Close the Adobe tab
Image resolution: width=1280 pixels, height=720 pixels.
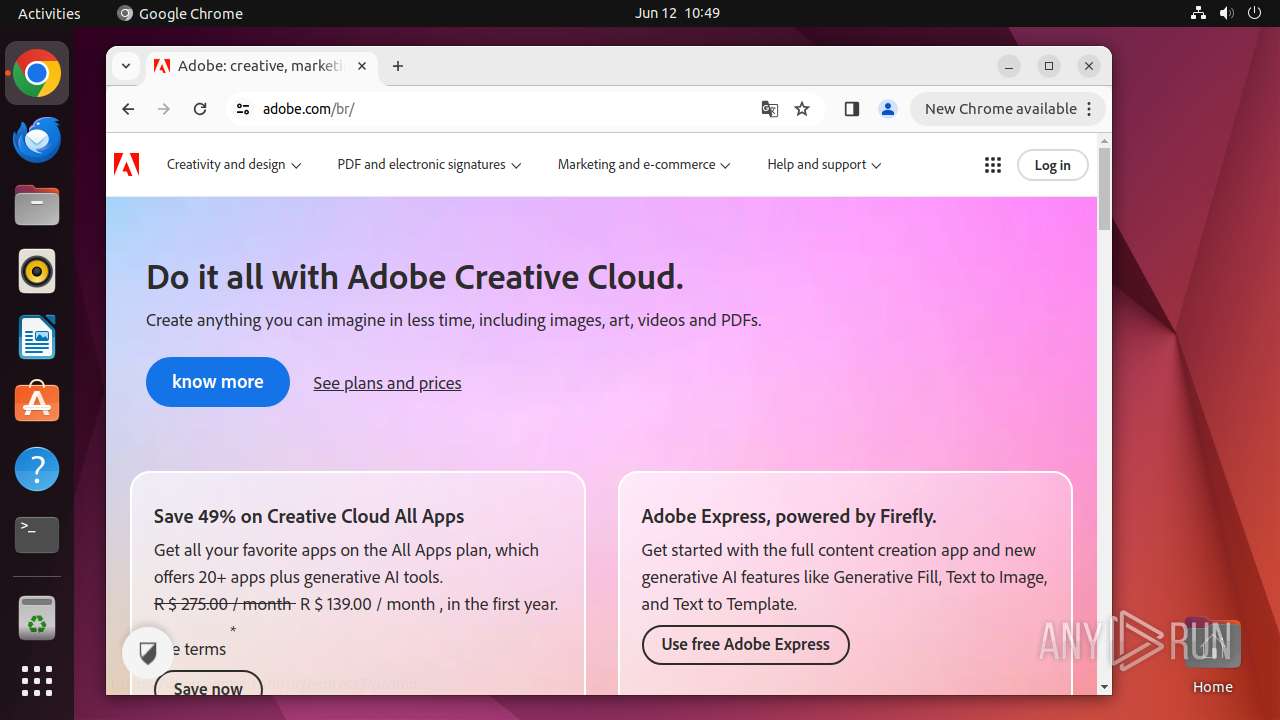point(362,66)
